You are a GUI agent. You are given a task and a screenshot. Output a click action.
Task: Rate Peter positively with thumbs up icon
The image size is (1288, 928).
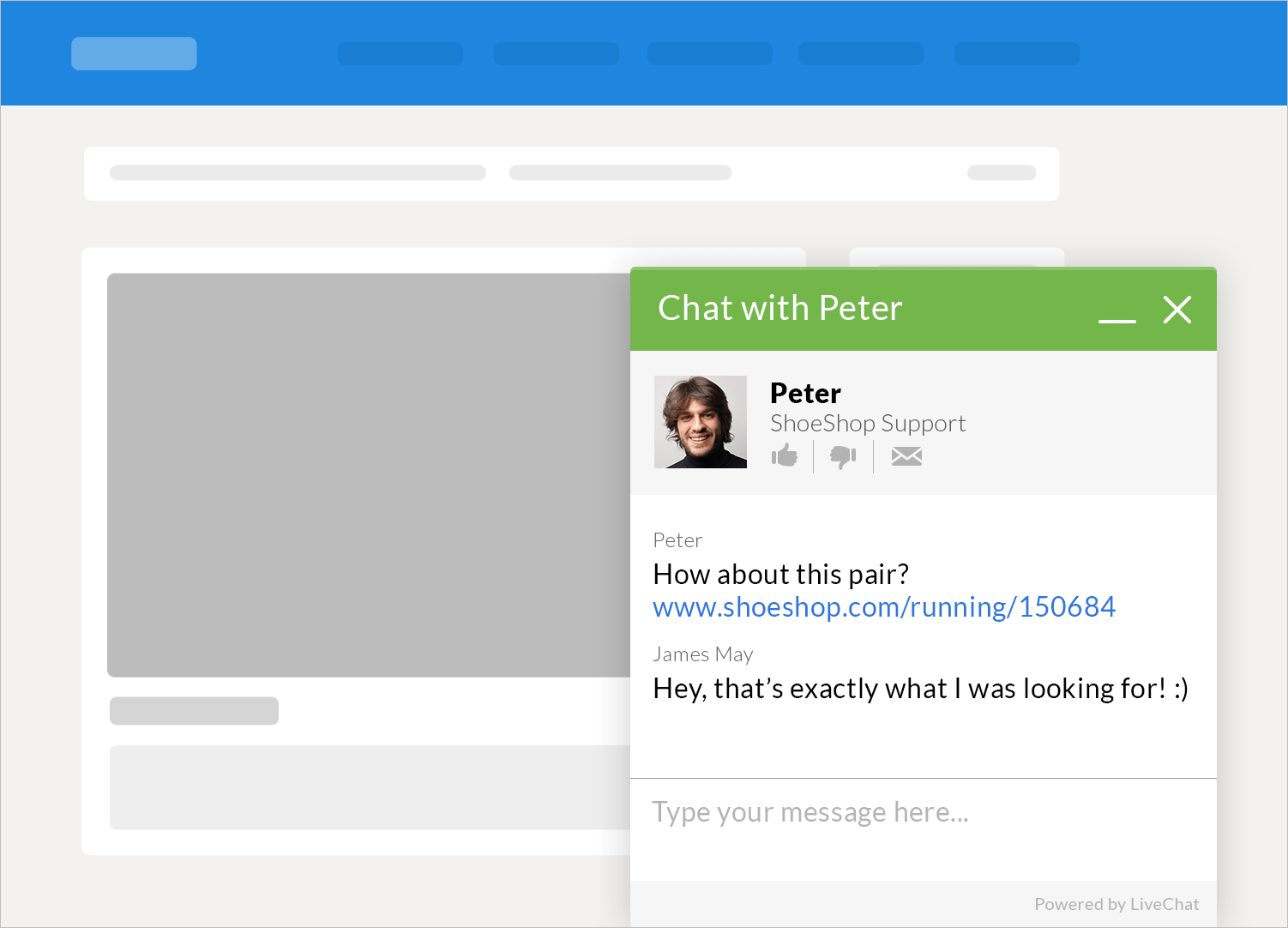[785, 456]
